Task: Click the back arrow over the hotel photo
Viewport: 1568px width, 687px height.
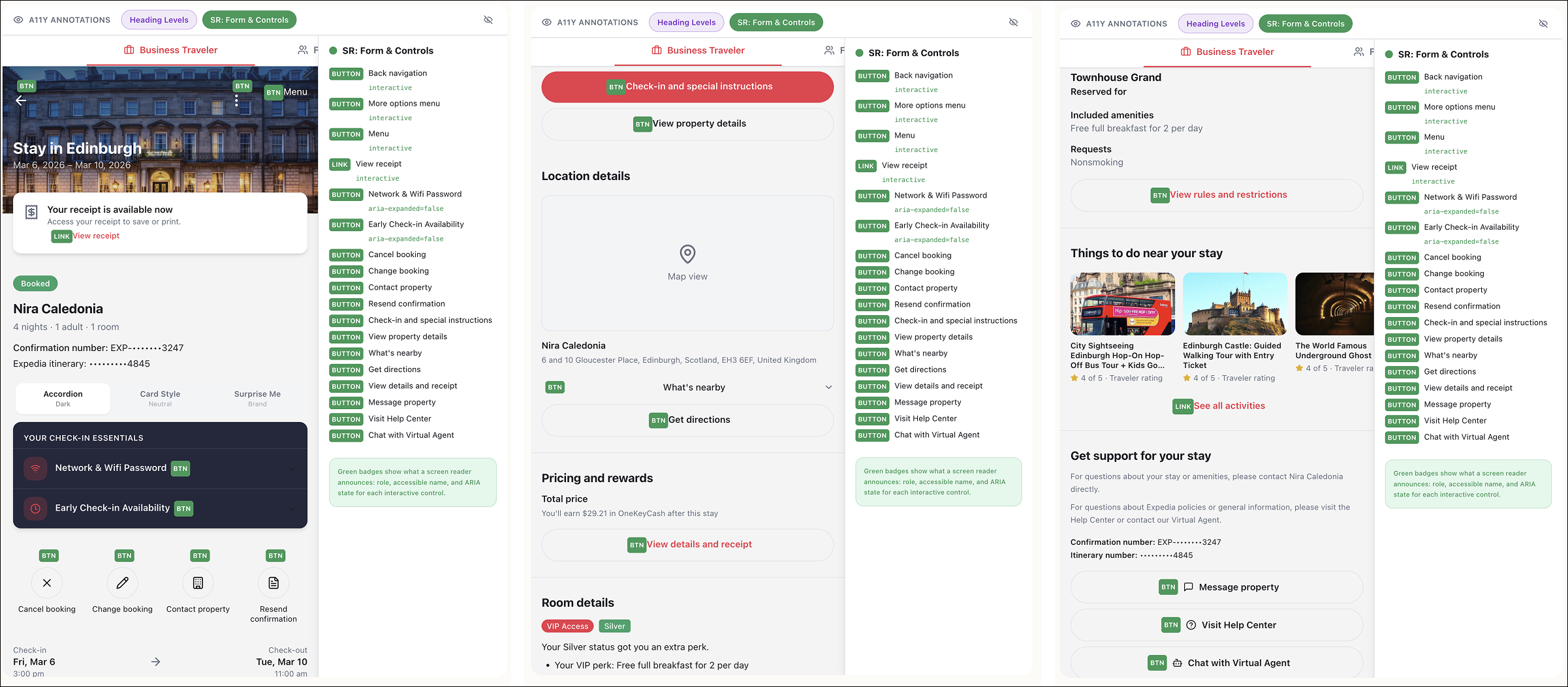Action: click(x=22, y=100)
